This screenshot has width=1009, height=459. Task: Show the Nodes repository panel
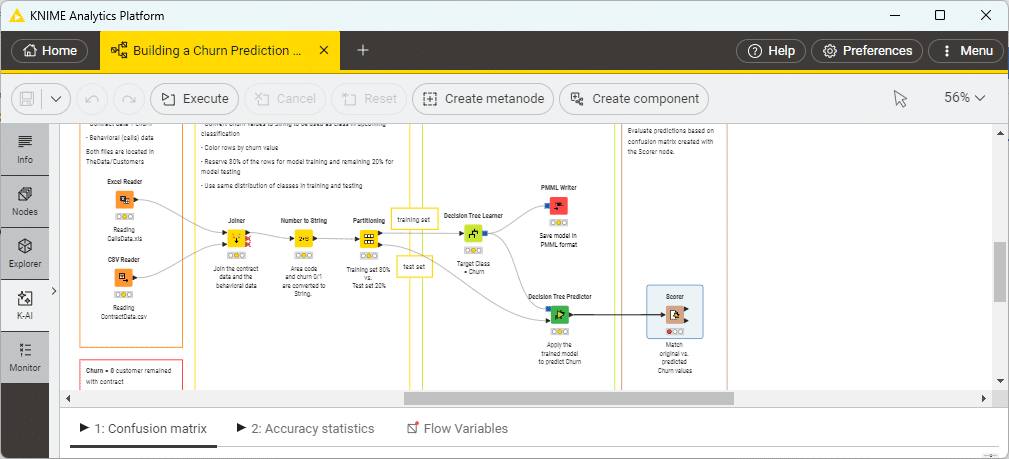tap(25, 200)
